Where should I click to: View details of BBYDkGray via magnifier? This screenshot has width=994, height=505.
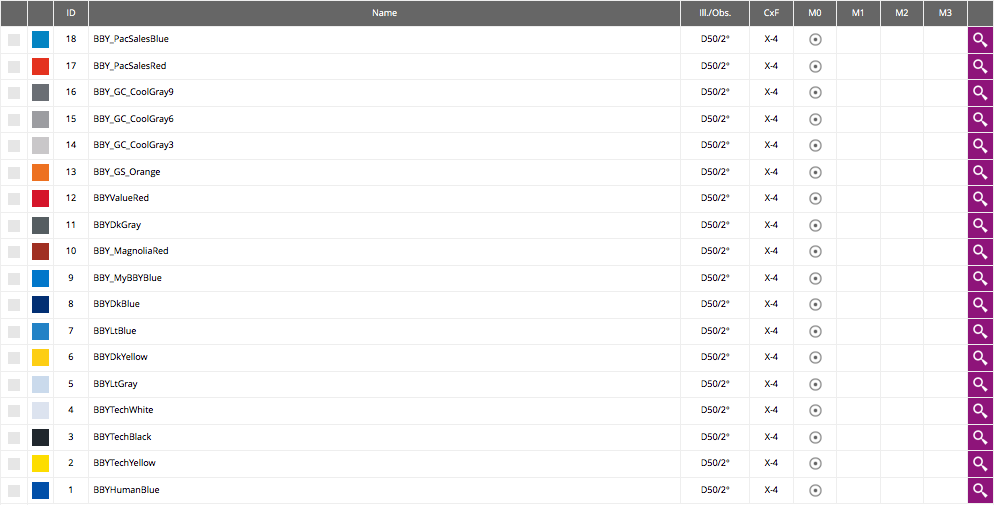click(x=981, y=225)
